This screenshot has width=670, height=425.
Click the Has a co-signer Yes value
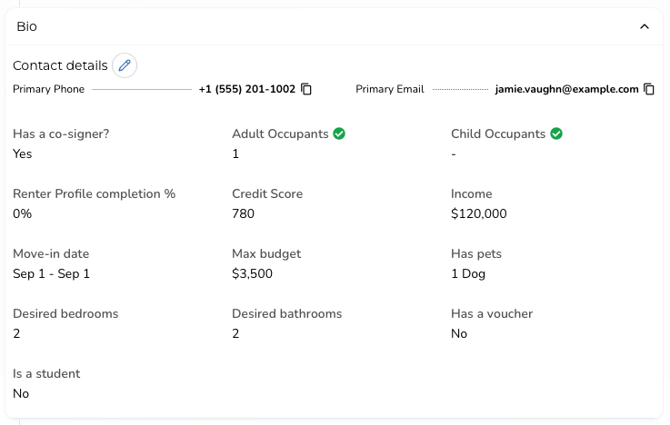[22, 154]
